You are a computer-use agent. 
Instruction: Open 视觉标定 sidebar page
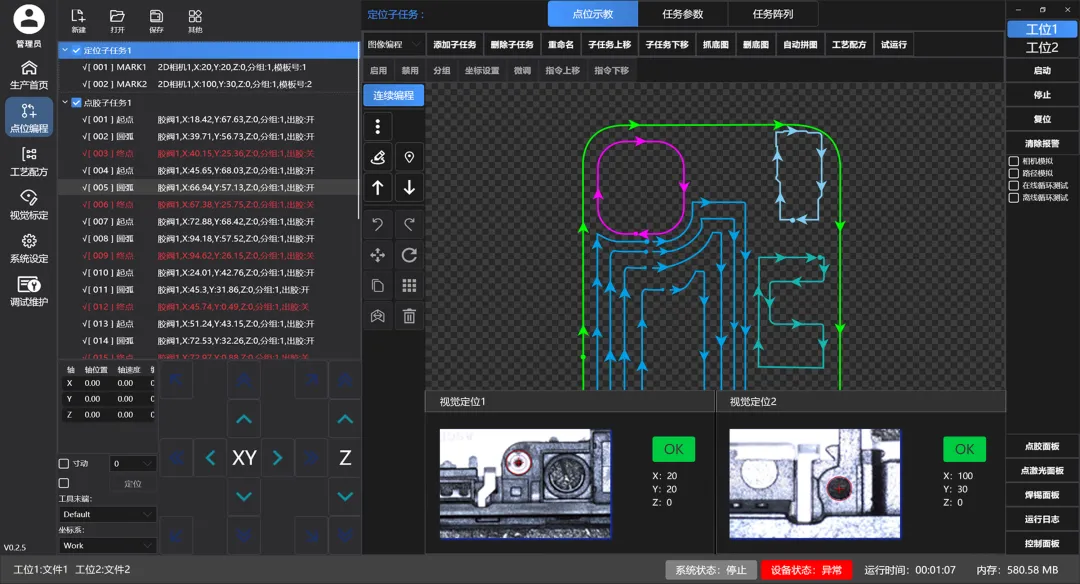point(29,205)
